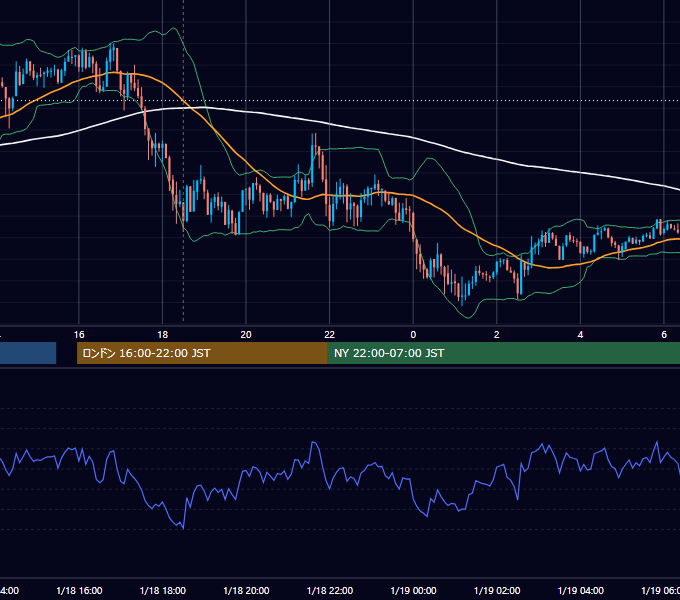Click the blue session bar before ロンドン

28,353
